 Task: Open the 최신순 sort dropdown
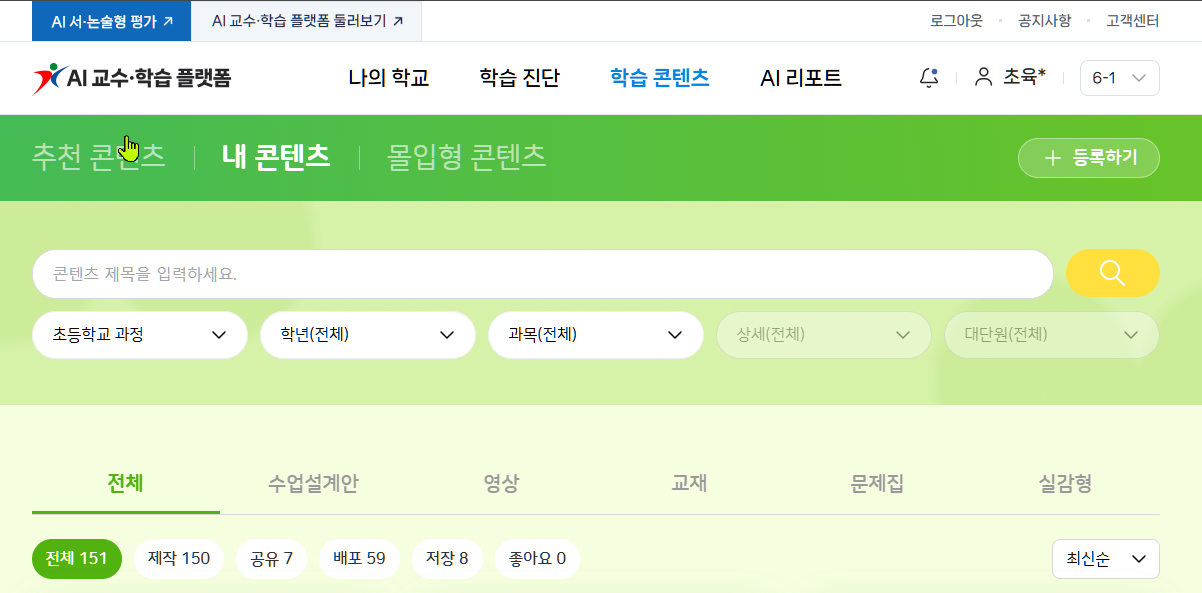[x=1106, y=559]
